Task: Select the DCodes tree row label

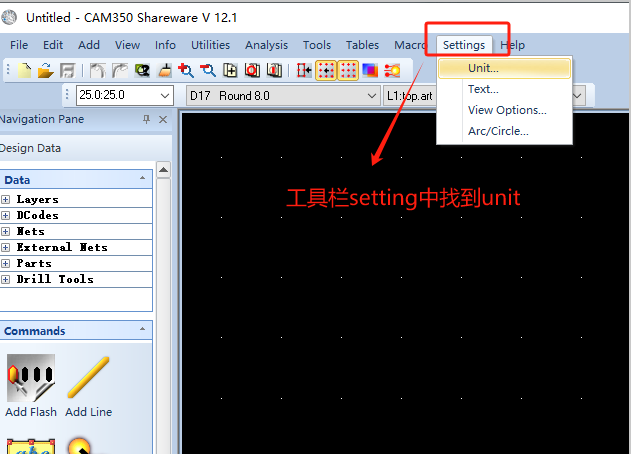Action: point(37,215)
